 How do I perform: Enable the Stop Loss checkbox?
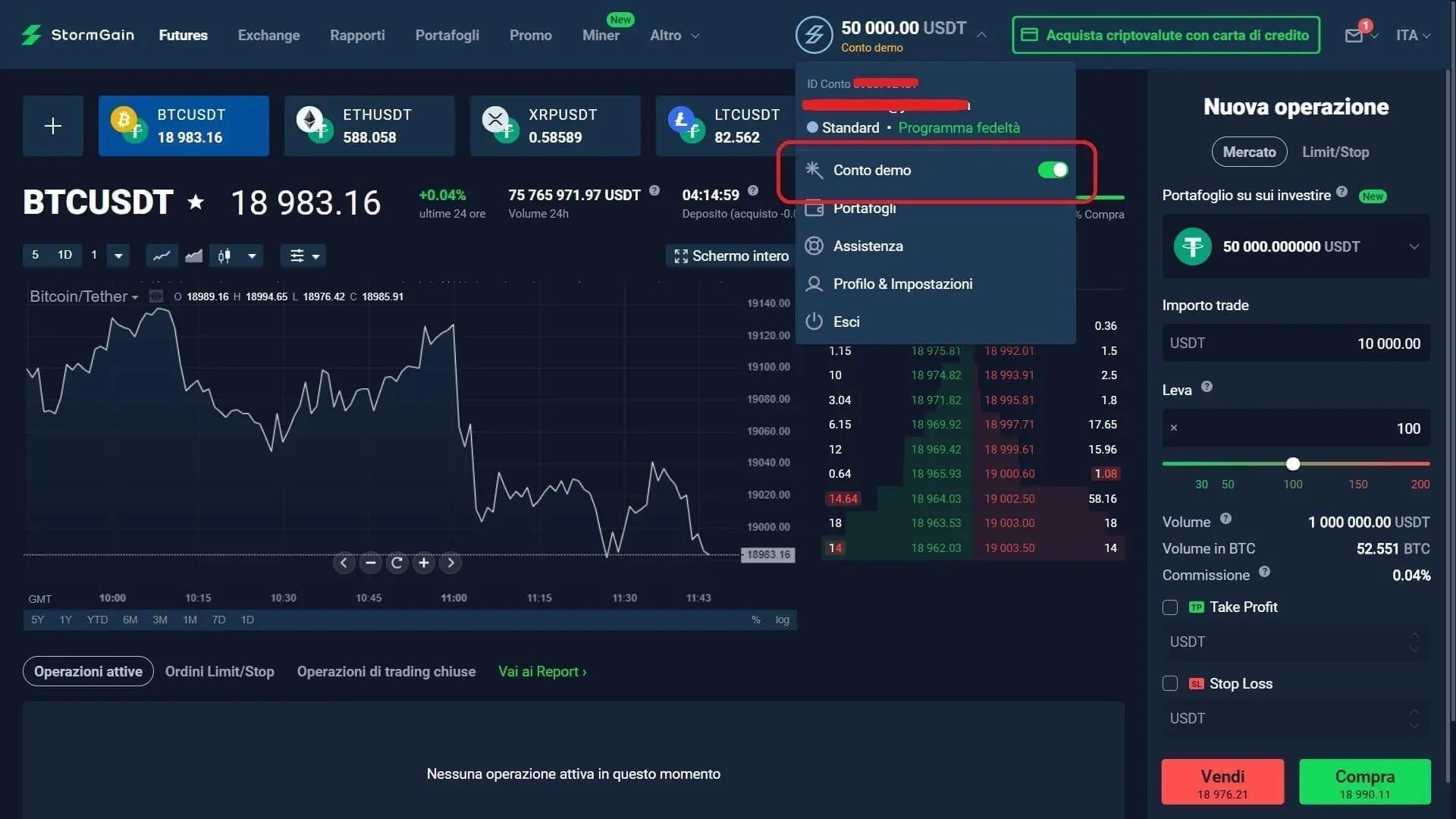(1169, 683)
